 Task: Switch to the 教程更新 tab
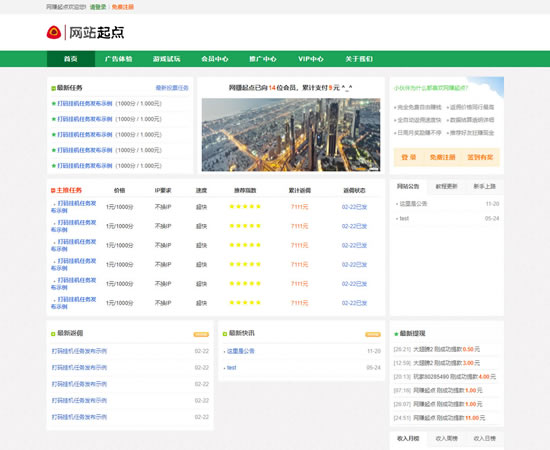point(447,187)
